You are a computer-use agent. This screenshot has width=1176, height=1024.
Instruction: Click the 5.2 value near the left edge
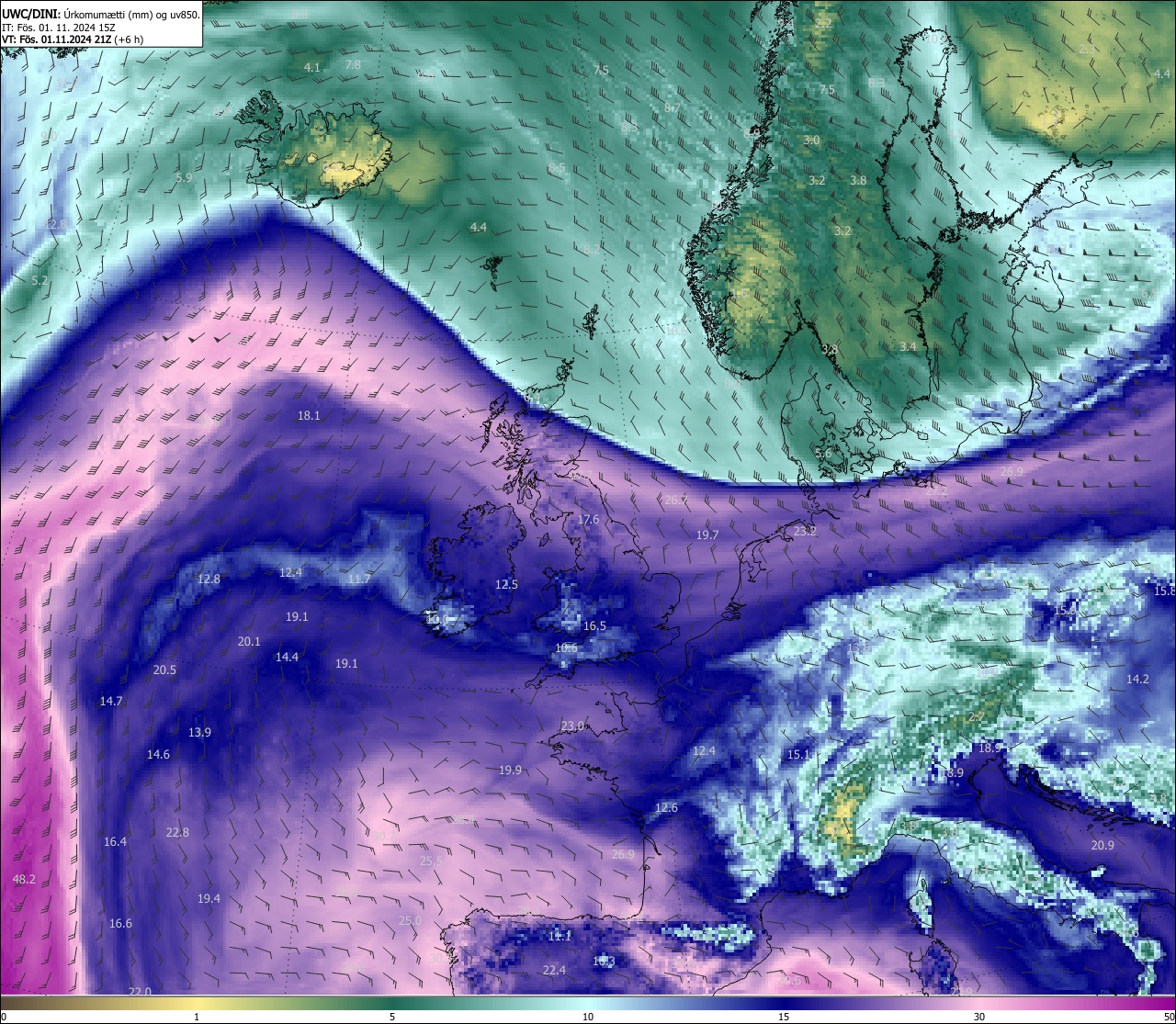[x=40, y=281]
